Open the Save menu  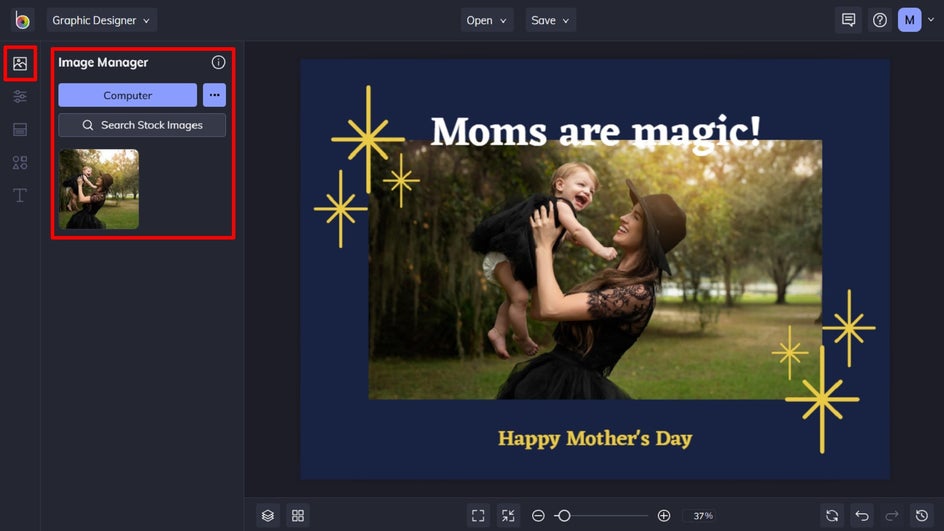coord(550,20)
